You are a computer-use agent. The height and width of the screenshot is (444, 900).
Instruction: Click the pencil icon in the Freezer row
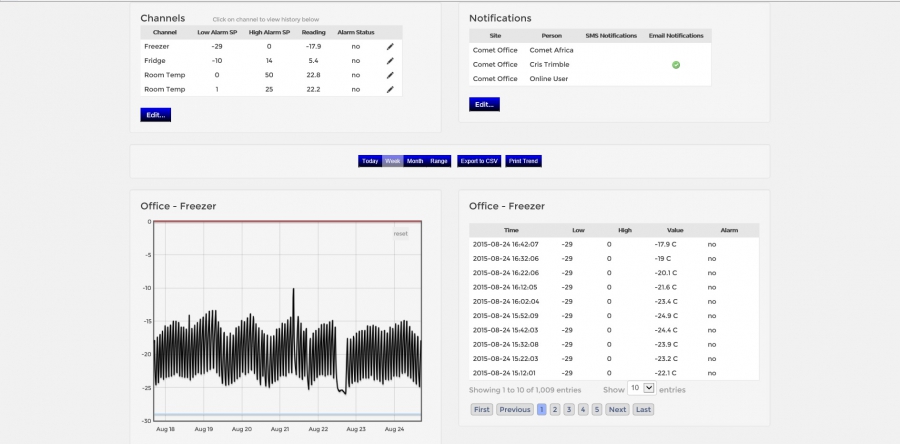(390, 46)
